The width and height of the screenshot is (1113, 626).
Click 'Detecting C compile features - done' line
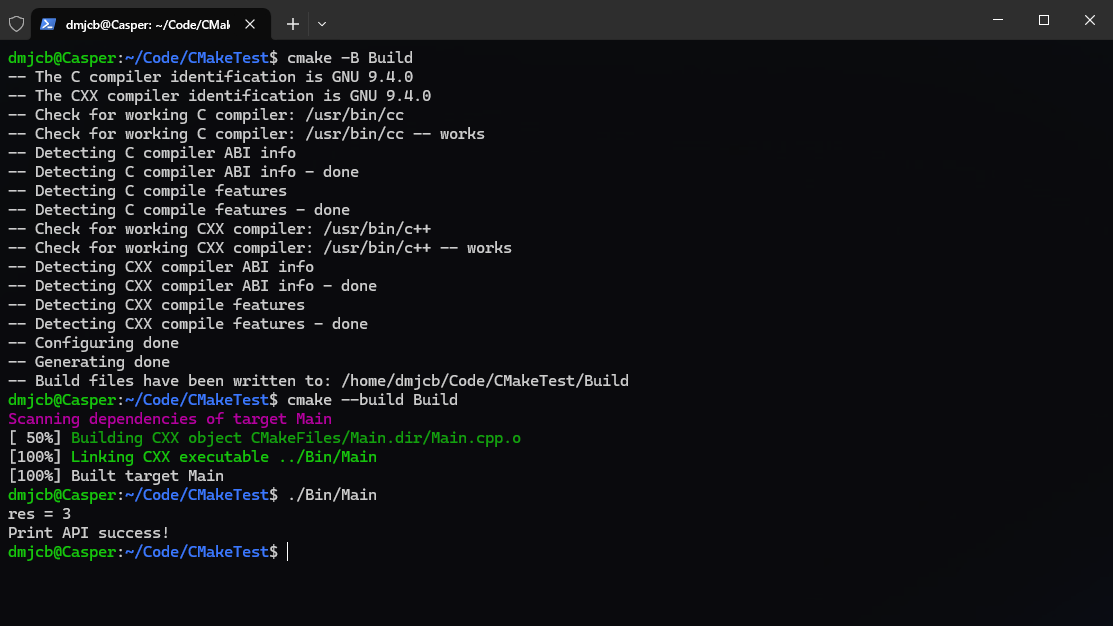pyautogui.click(x=179, y=210)
